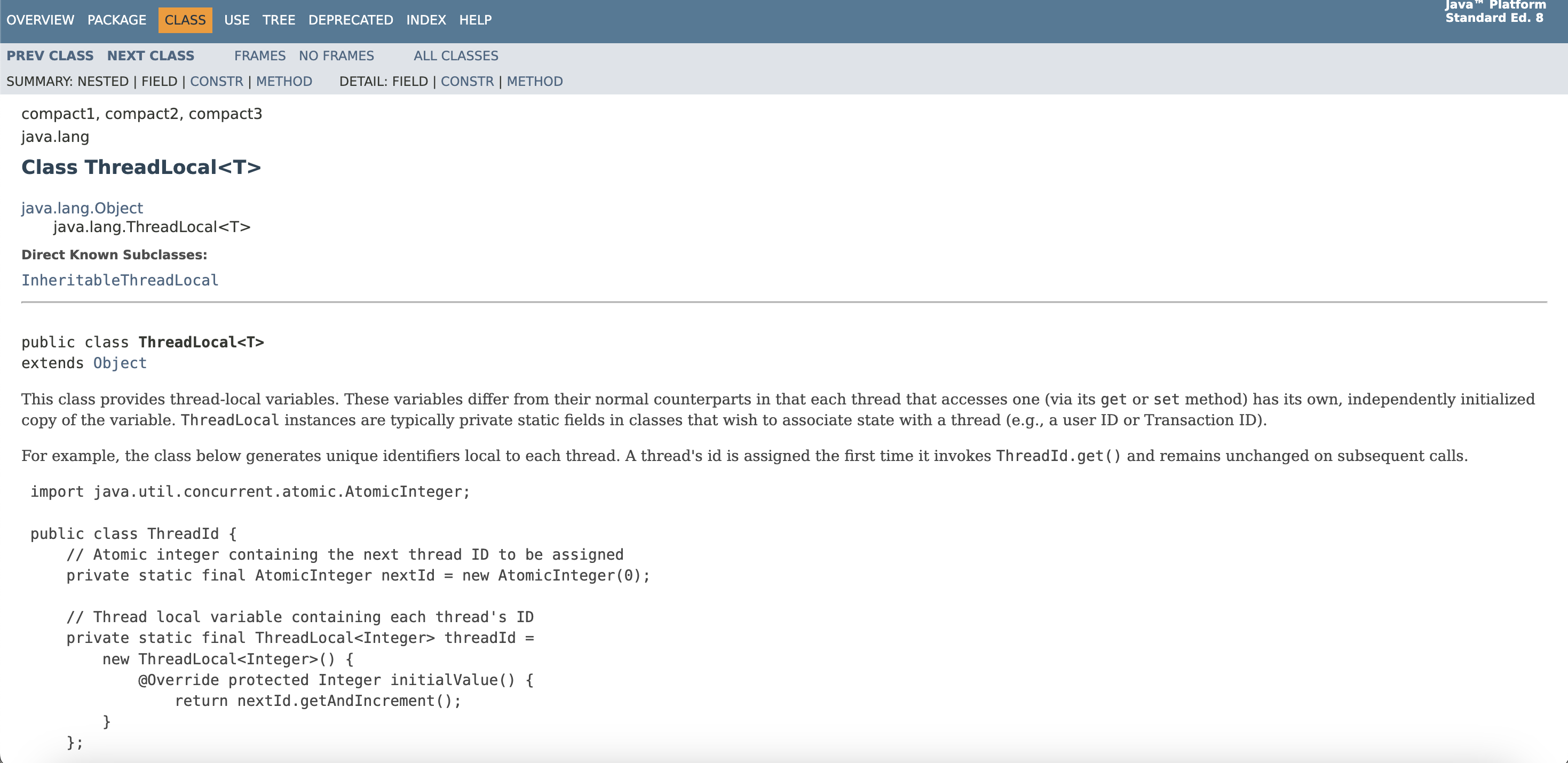Open the OVERVIEW navigation link
This screenshot has height=763, width=1568.
pyautogui.click(x=40, y=20)
